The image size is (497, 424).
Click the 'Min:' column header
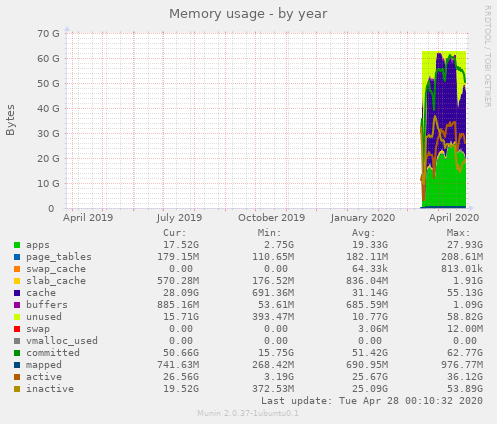[x=269, y=233]
